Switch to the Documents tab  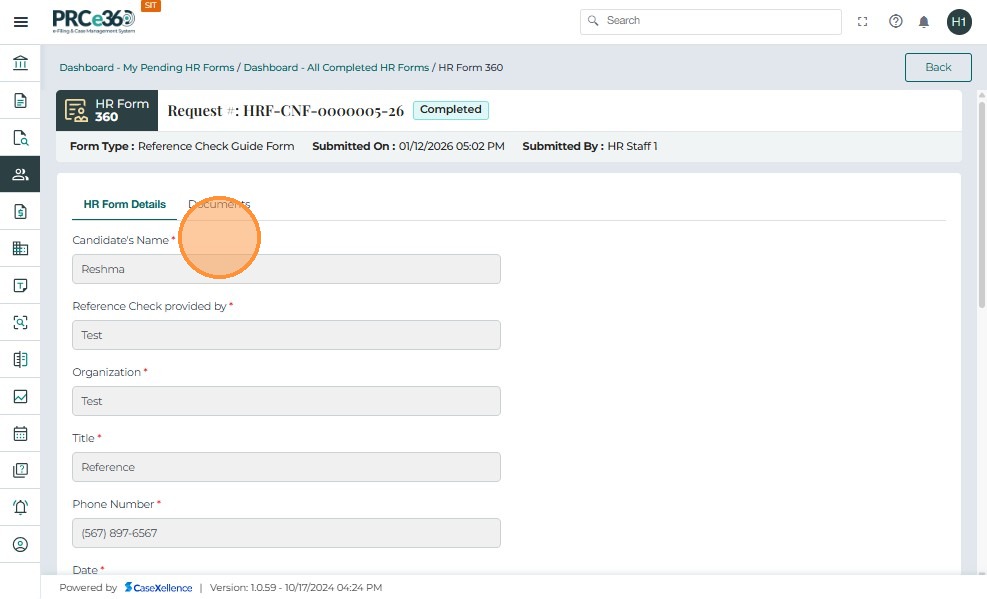pos(219,204)
